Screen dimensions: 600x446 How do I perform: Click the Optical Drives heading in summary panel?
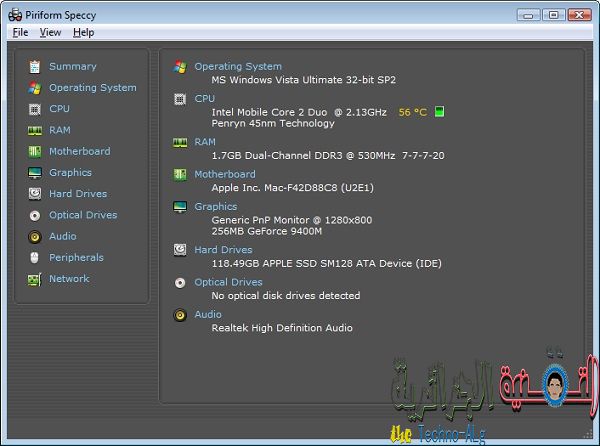click(228, 282)
